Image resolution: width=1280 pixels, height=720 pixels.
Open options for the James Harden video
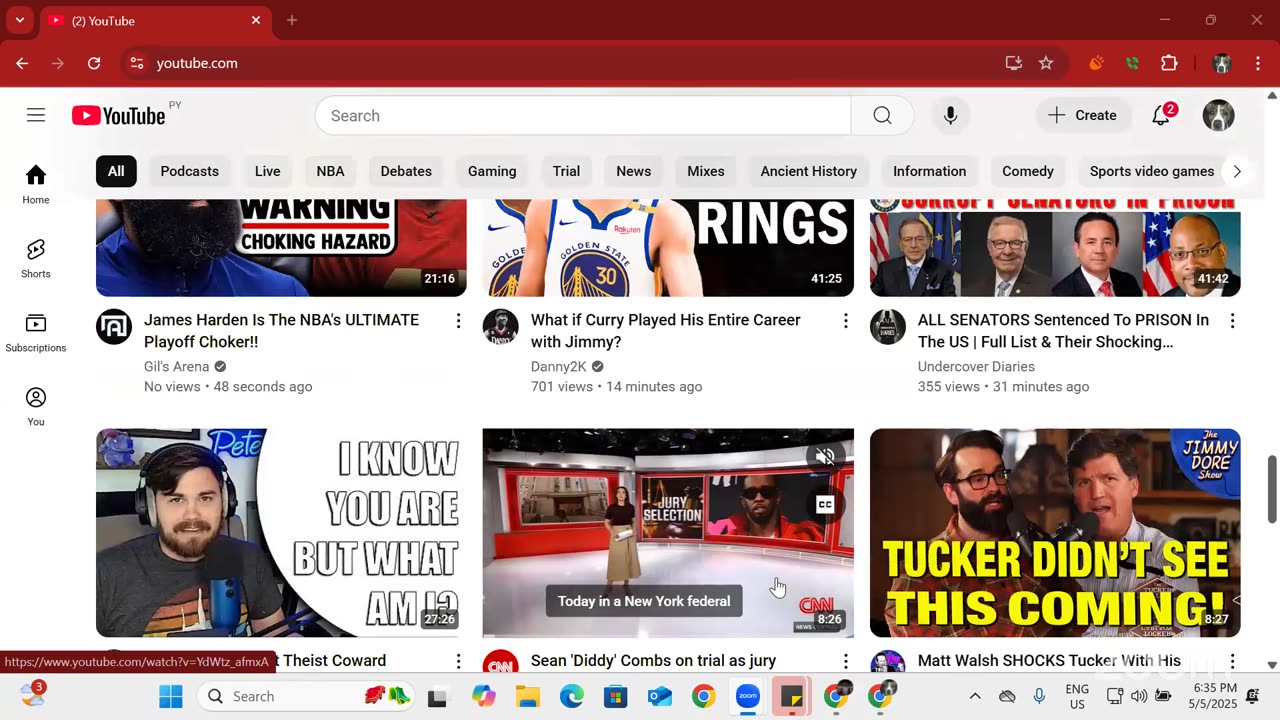tap(458, 321)
